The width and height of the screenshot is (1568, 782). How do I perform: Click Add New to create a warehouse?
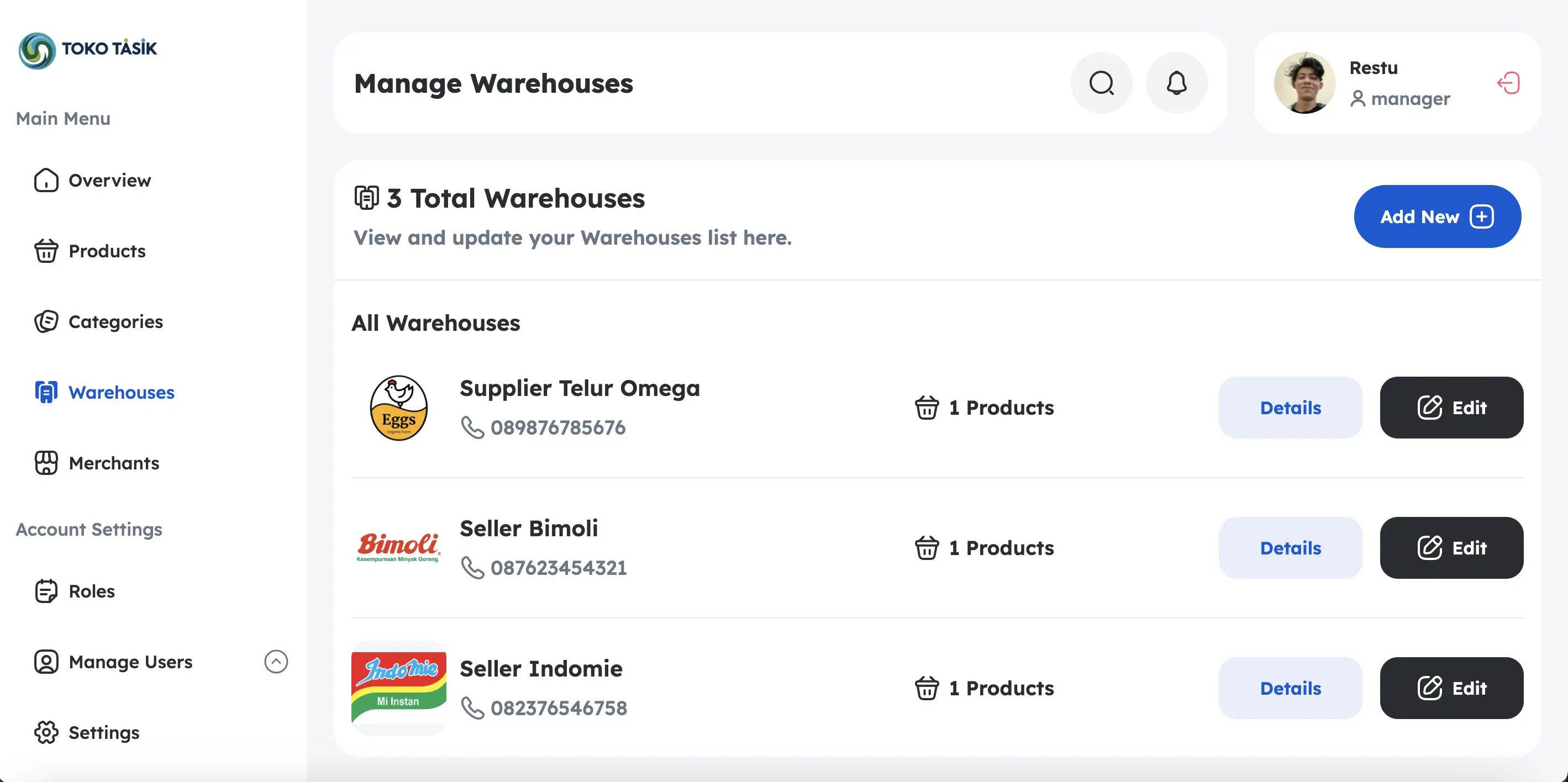(1438, 216)
